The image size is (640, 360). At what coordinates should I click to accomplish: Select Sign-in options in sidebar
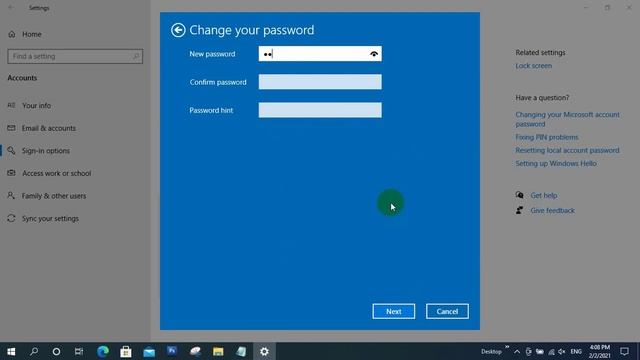46,151
